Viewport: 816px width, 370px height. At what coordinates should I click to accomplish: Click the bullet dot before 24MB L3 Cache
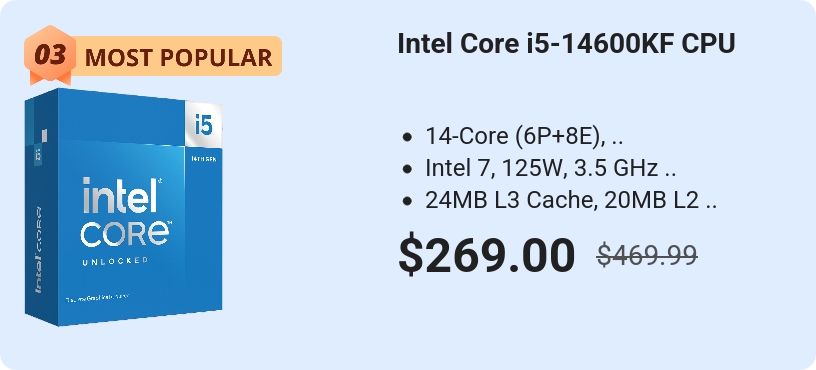407,201
